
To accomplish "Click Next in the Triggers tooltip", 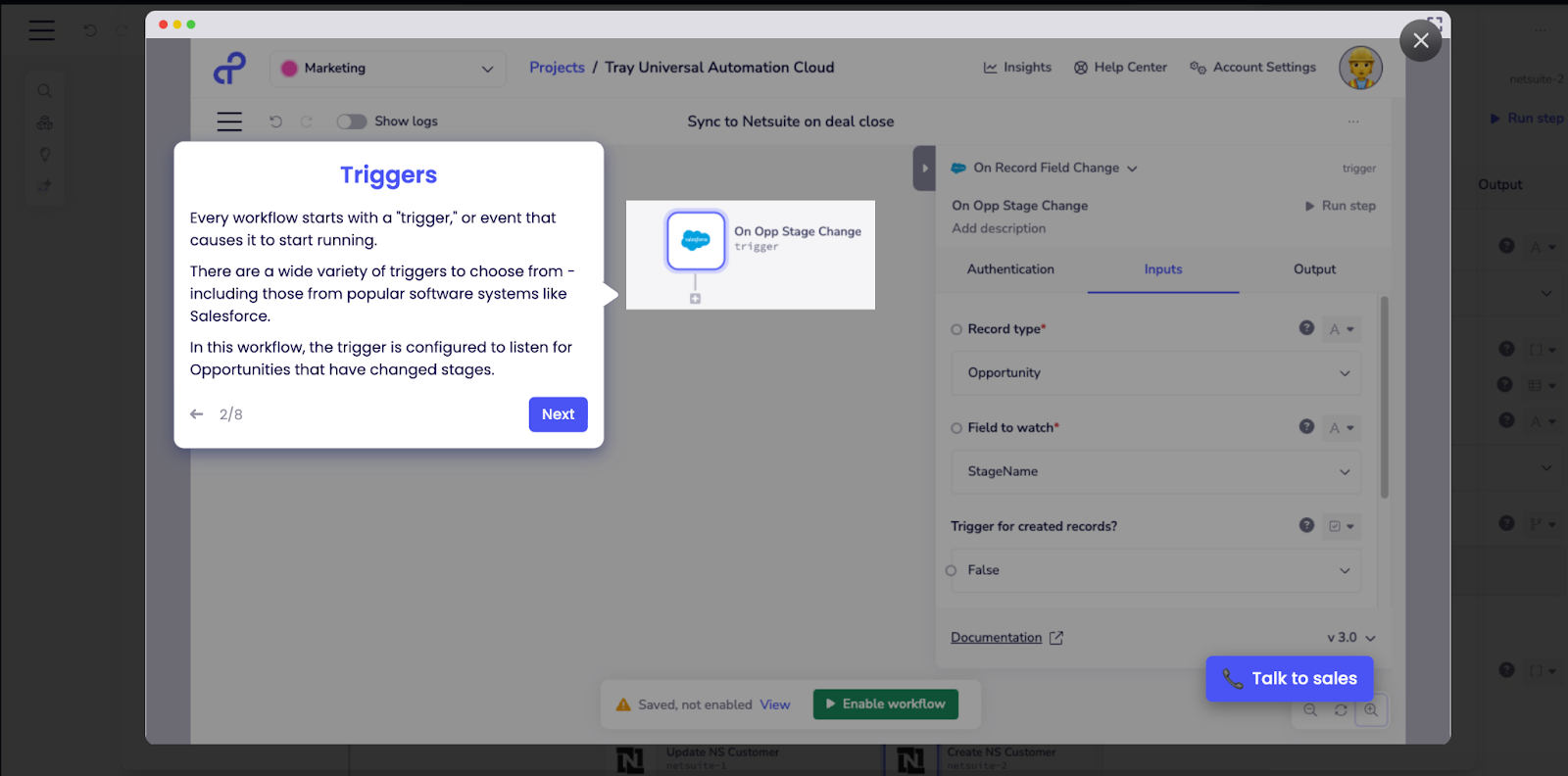I will [x=559, y=414].
